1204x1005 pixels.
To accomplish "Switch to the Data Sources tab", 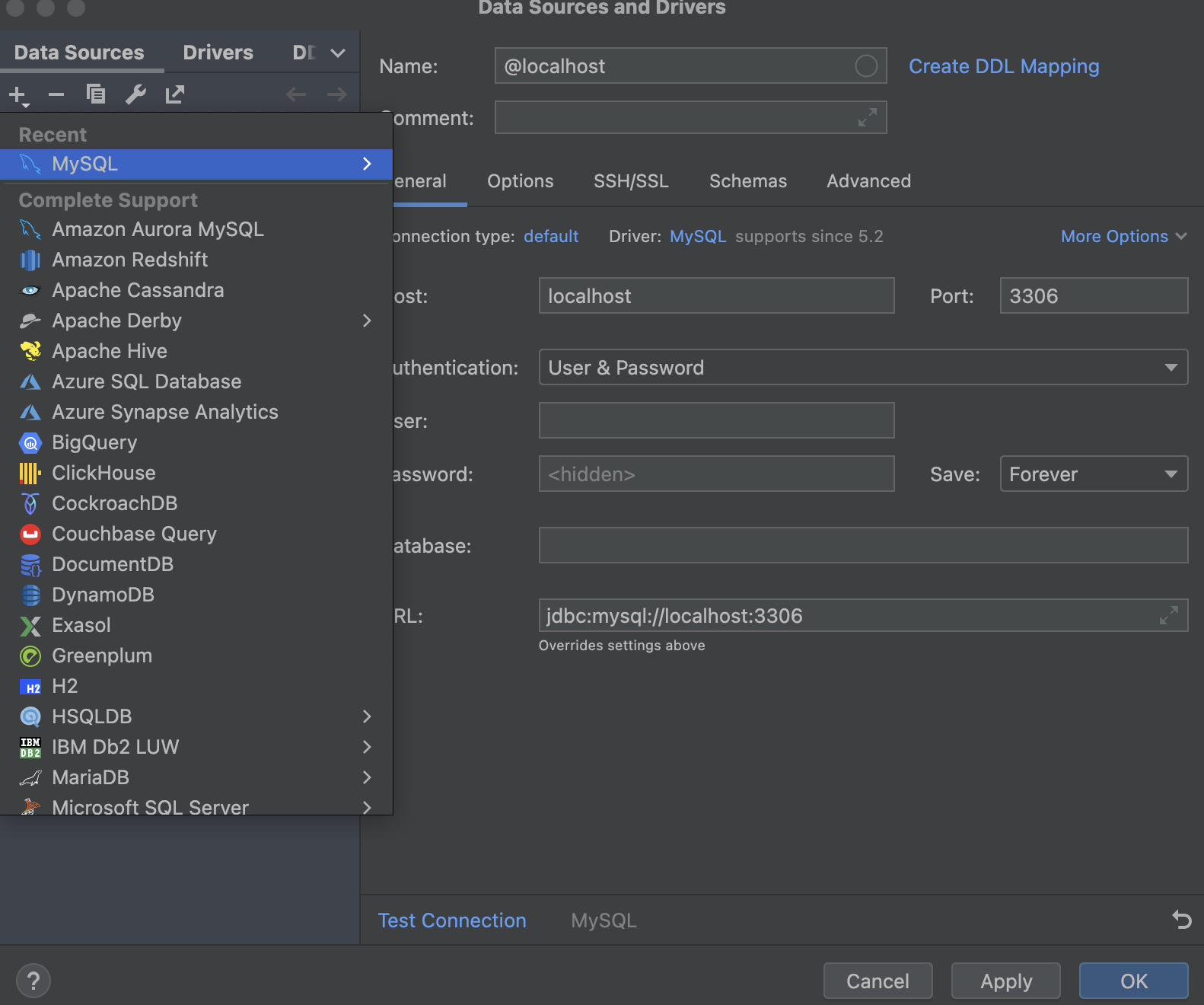I will (x=79, y=53).
